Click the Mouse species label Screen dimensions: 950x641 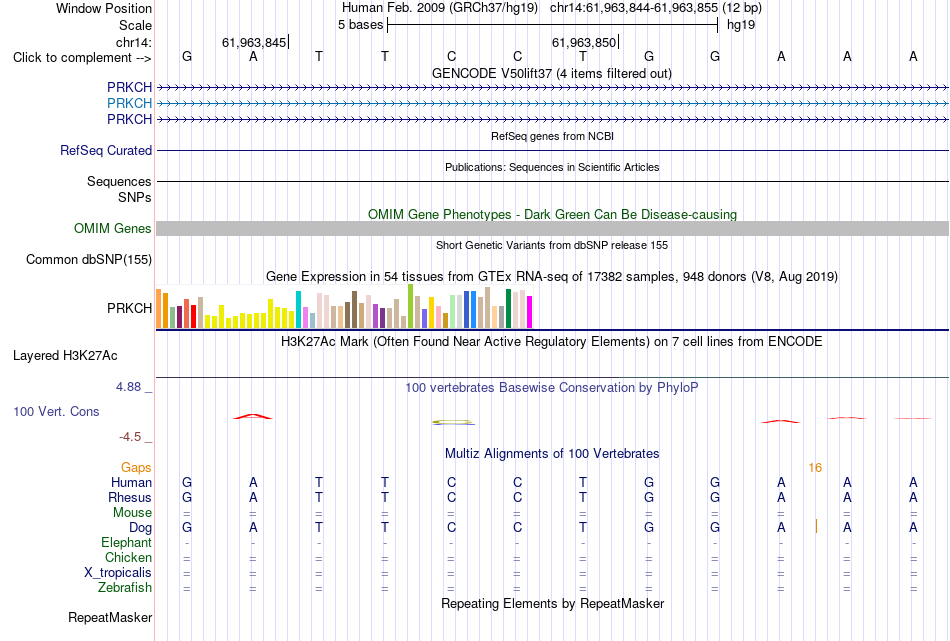pyautogui.click(x=132, y=513)
